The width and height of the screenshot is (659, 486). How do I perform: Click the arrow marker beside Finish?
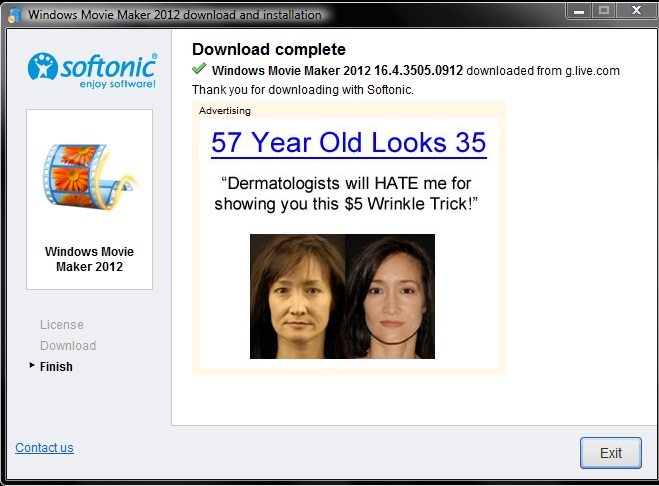tap(32, 365)
